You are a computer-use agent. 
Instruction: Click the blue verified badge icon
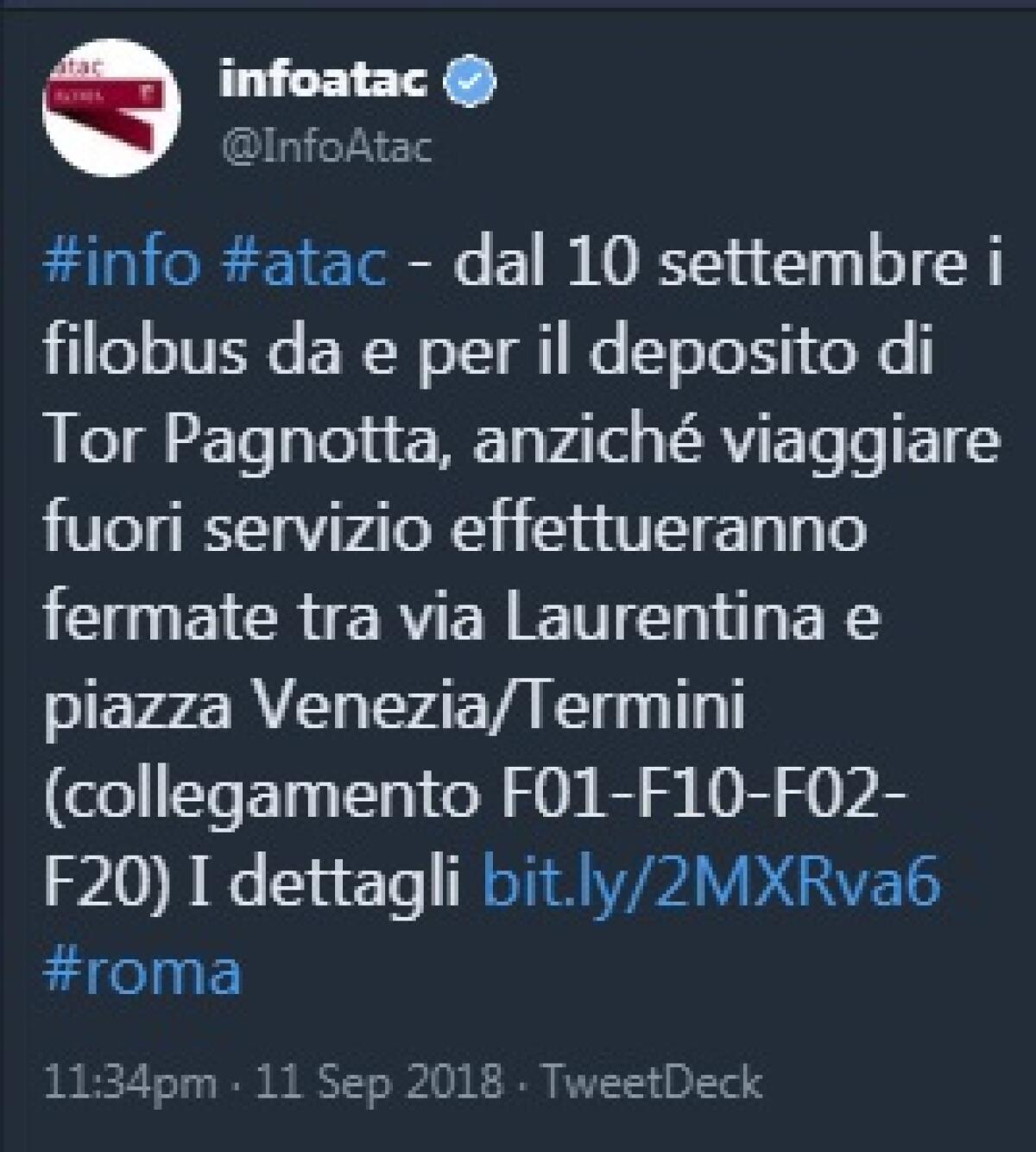coord(471,82)
